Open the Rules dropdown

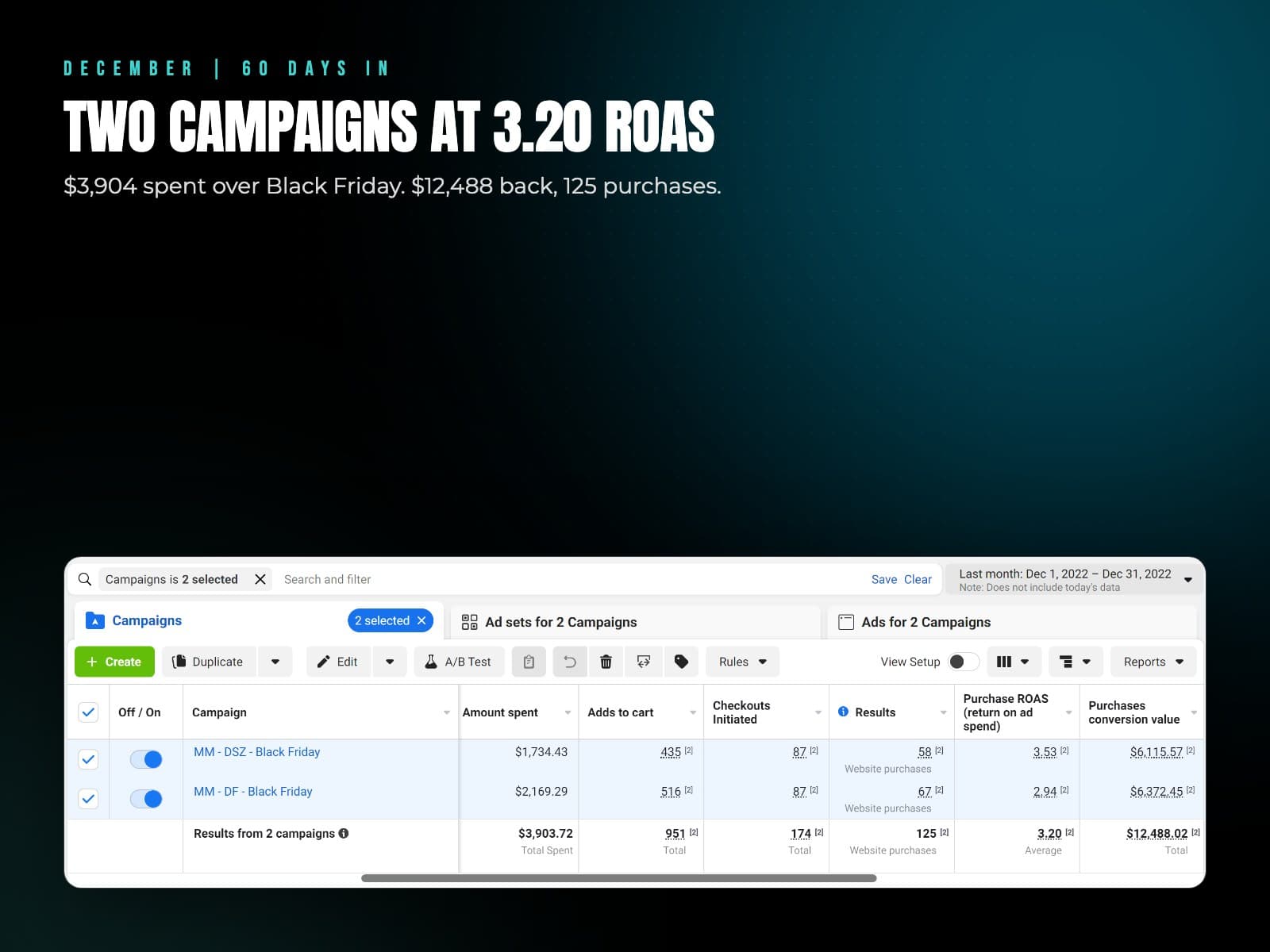pyautogui.click(x=742, y=662)
